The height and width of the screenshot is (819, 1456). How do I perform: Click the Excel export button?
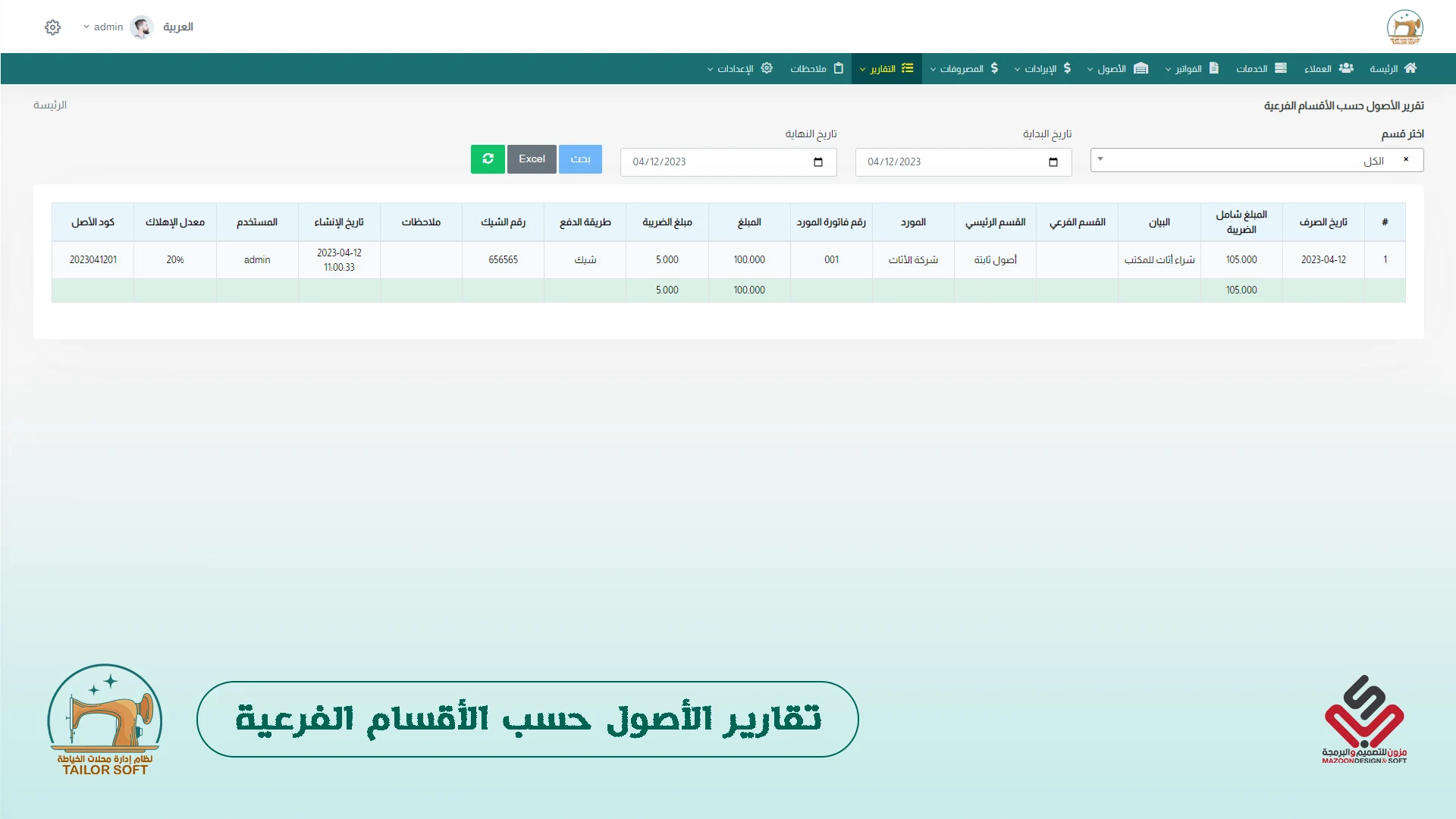click(x=532, y=159)
